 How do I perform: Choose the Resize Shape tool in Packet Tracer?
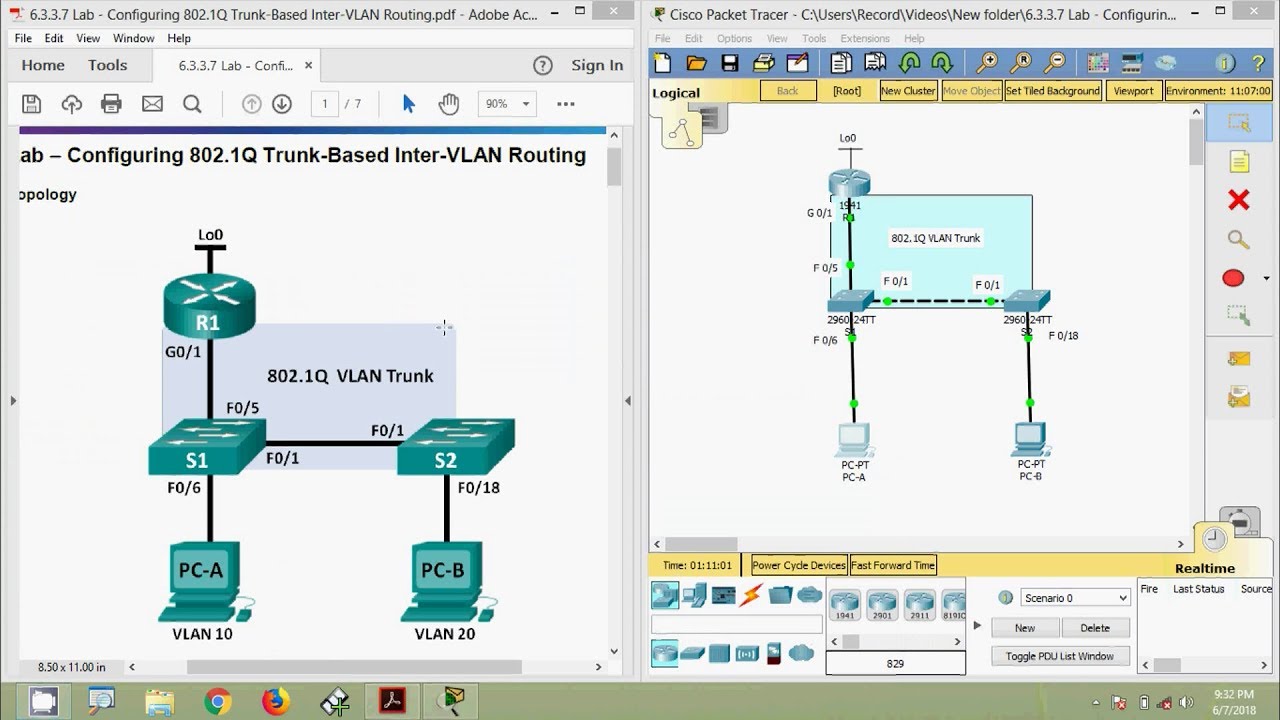point(1239,316)
